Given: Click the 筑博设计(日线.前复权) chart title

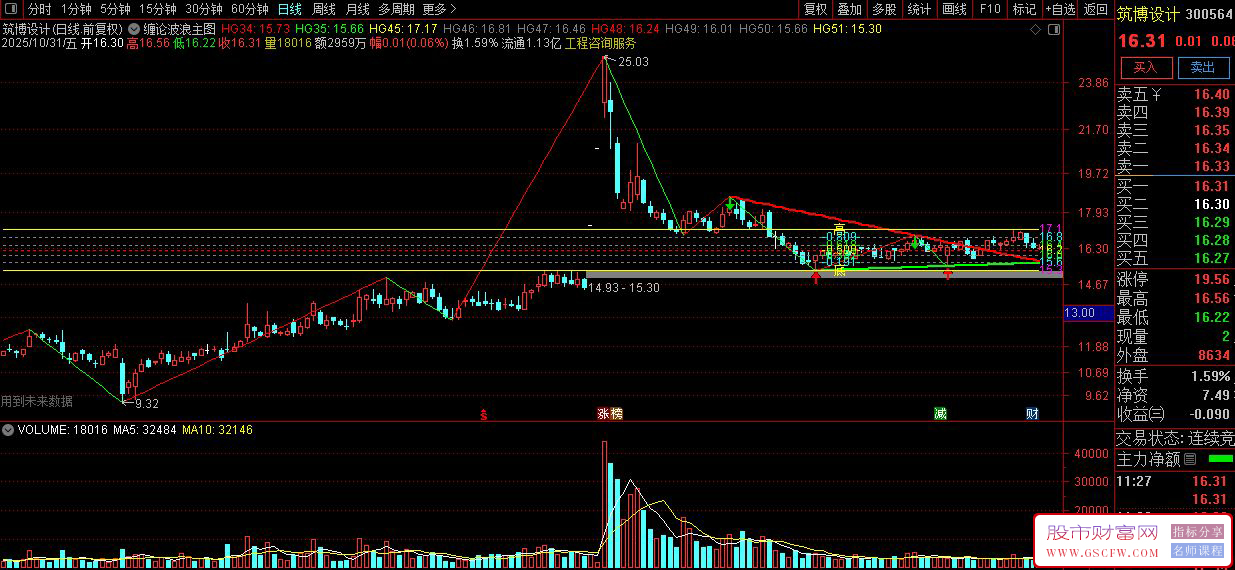Looking at the screenshot, I should coord(62,29).
